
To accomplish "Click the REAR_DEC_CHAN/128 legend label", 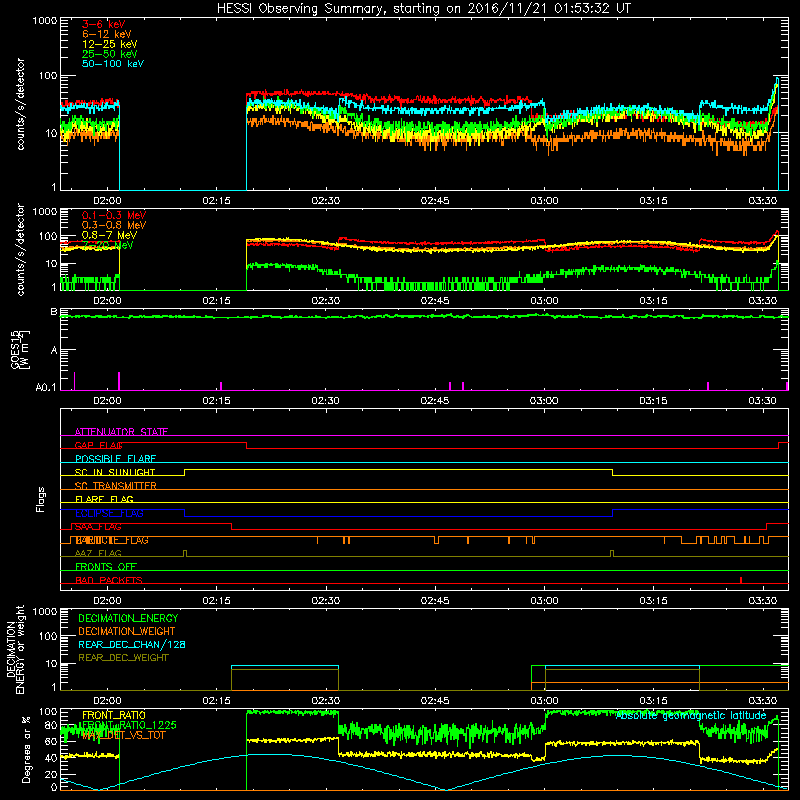I will pos(132,644).
